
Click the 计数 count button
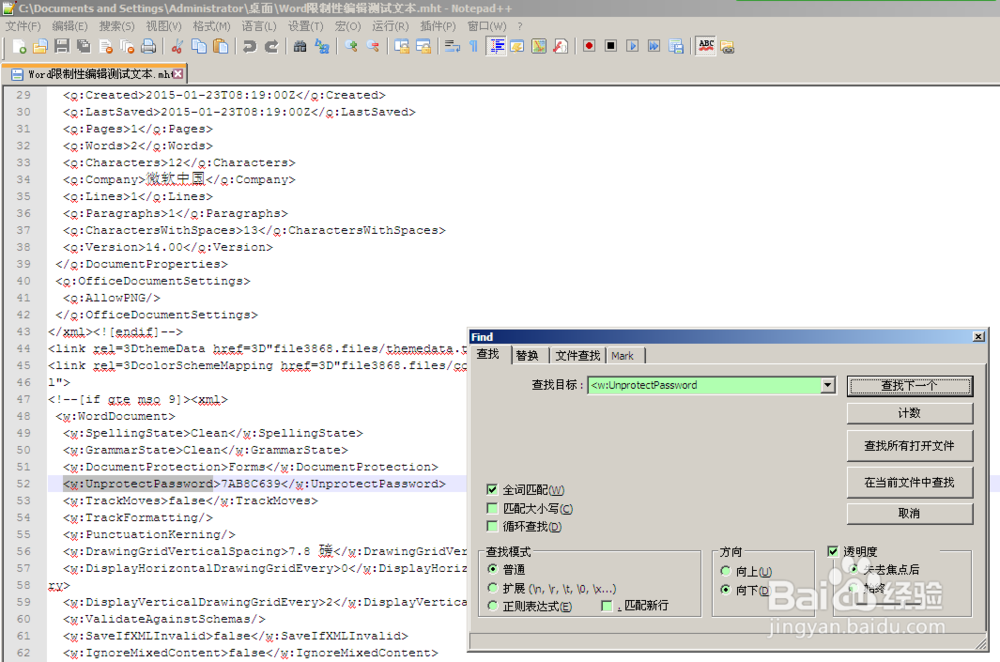pyautogui.click(x=909, y=413)
